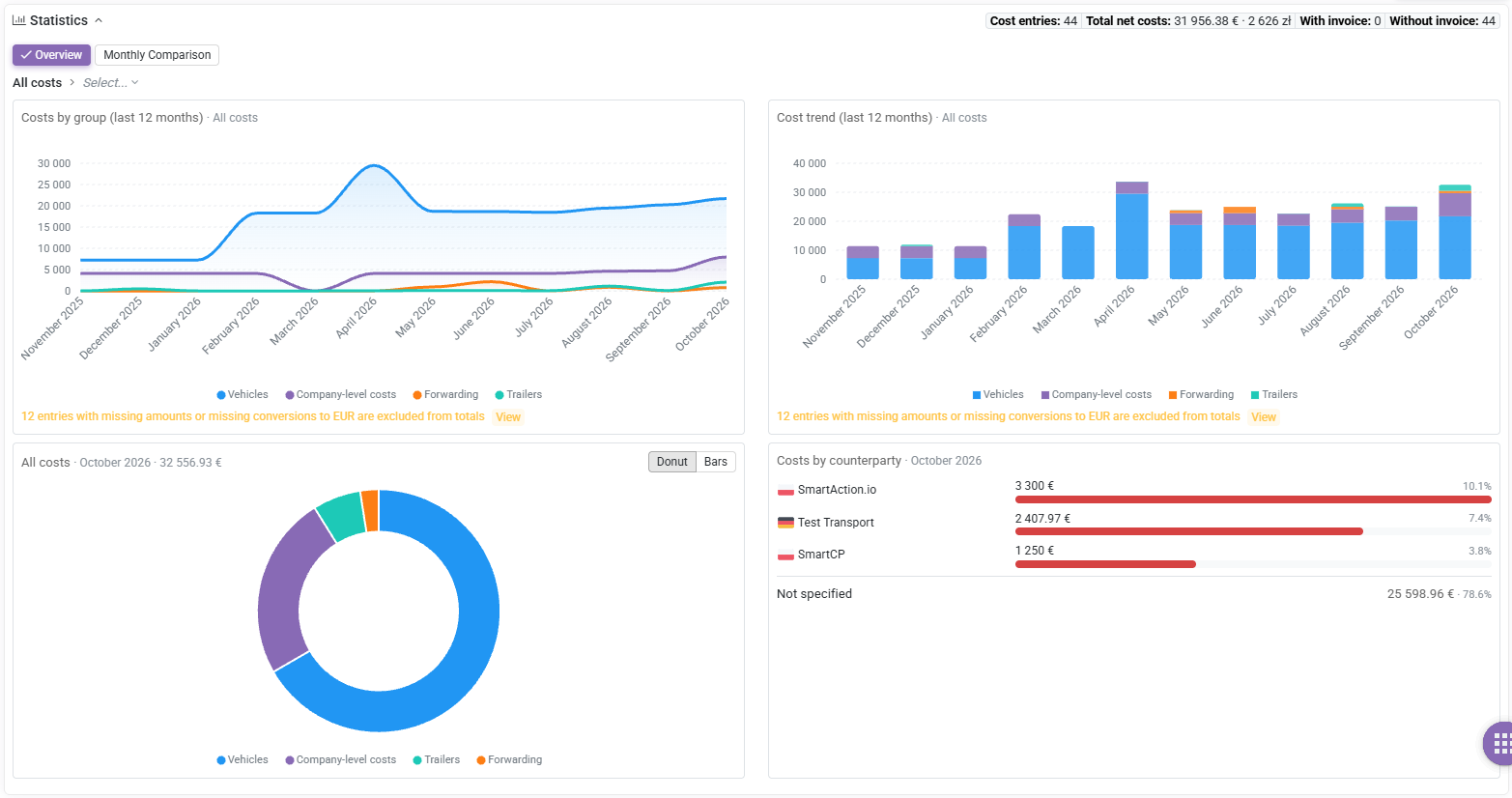Open View link under Cost trend chart
Viewport: 1512px width, 798px height.
tap(1264, 417)
